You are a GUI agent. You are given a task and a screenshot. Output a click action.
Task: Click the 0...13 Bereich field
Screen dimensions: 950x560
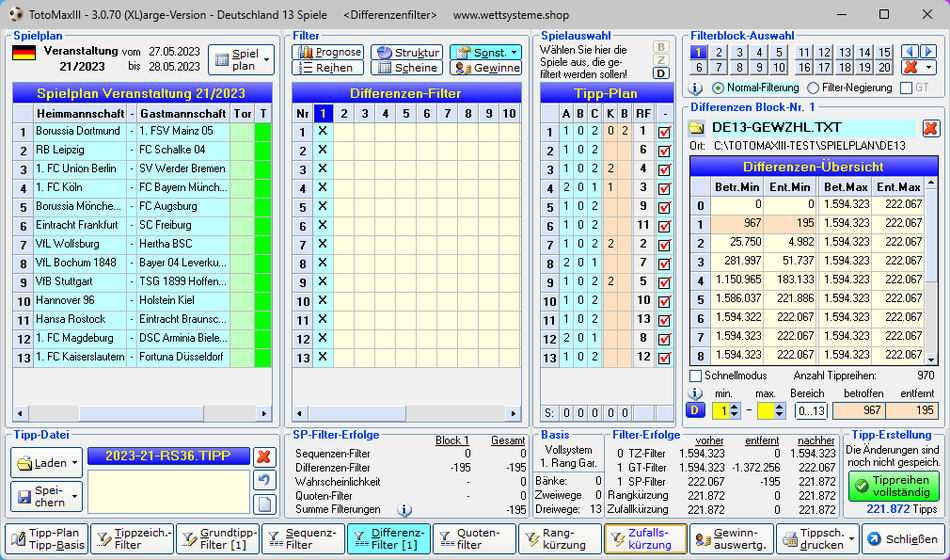coord(811,411)
